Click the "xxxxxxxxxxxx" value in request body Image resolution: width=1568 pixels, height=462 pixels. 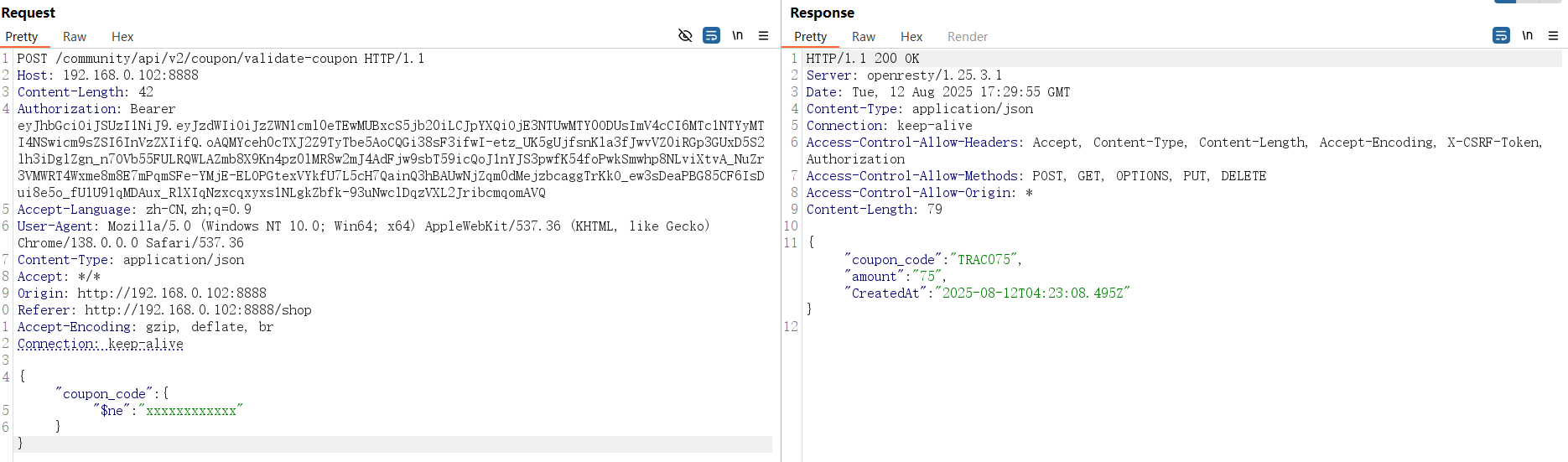click(191, 411)
